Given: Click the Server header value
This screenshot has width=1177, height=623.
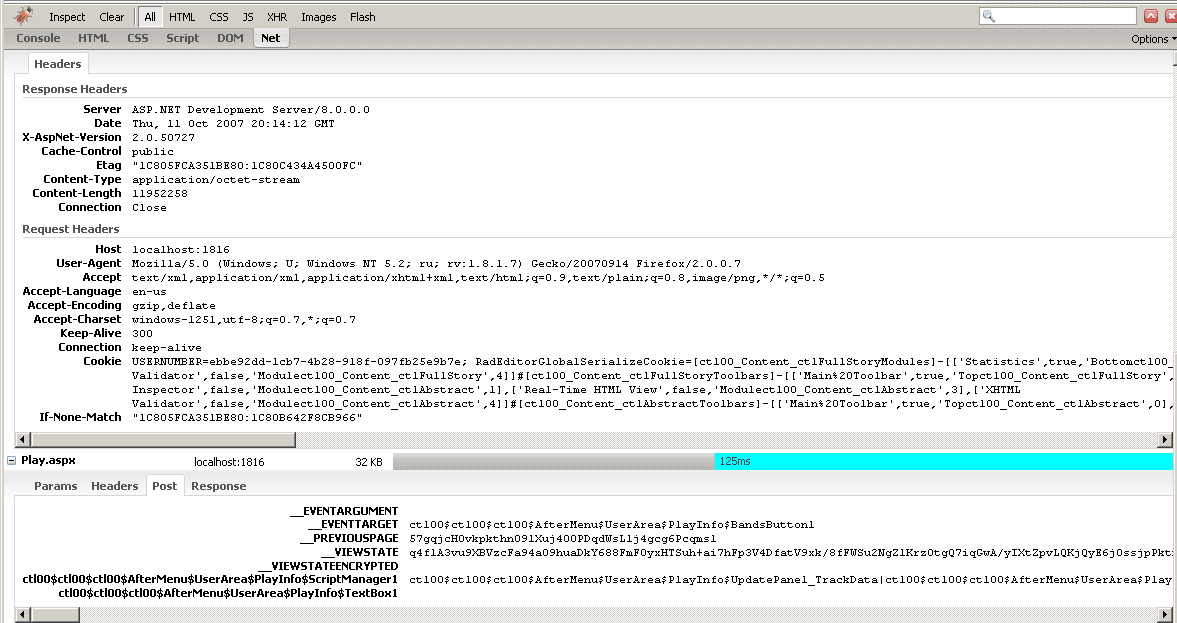Looking at the screenshot, I should (x=251, y=110).
